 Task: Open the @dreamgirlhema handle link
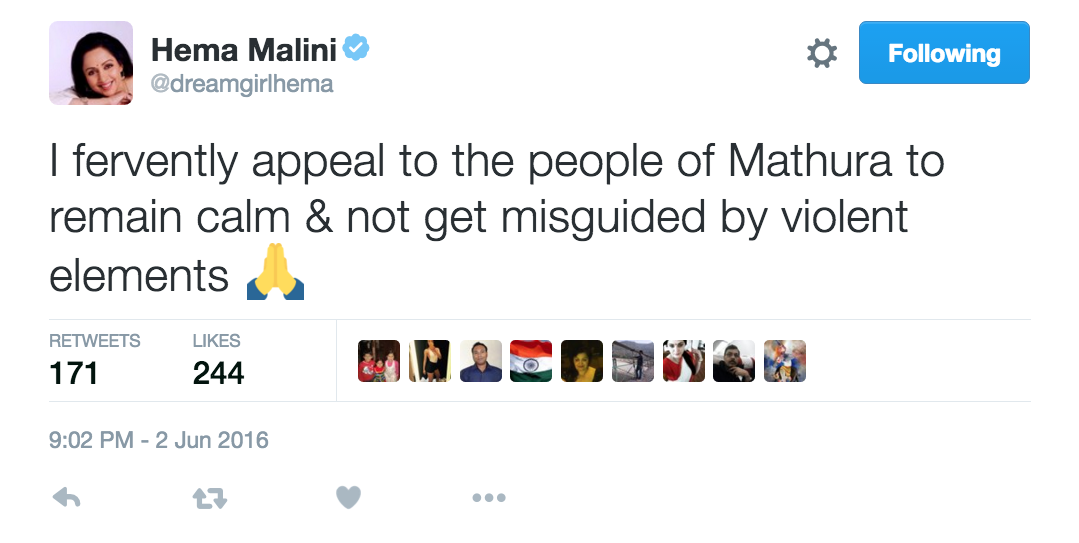(x=241, y=84)
